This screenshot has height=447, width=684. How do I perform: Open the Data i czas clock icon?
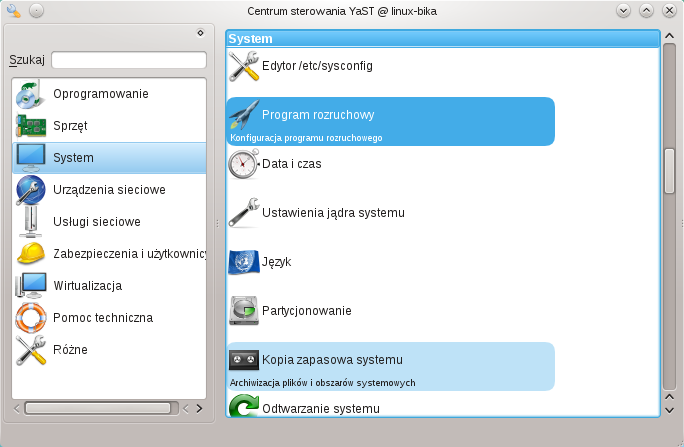pyautogui.click(x=244, y=164)
